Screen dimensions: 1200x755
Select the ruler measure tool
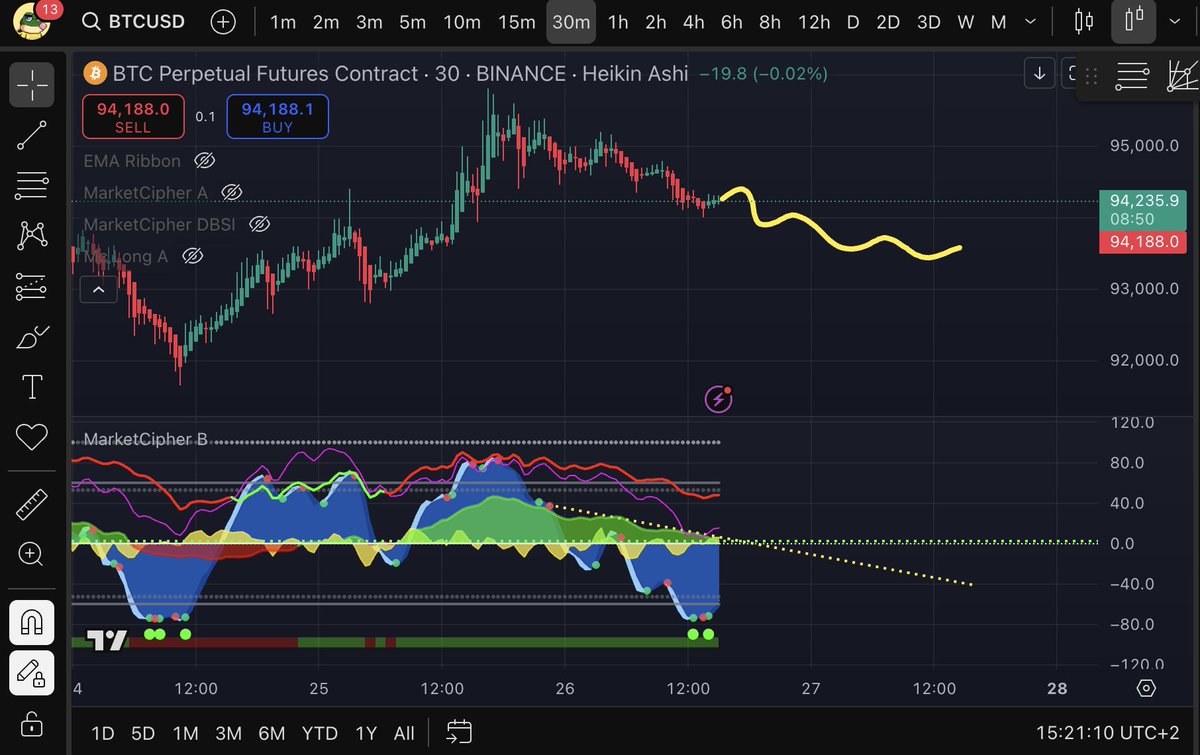[x=32, y=505]
